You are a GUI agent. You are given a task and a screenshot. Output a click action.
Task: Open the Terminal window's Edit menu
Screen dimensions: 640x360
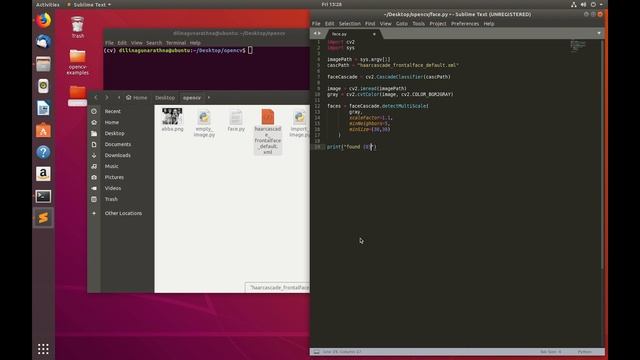click(122, 43)
